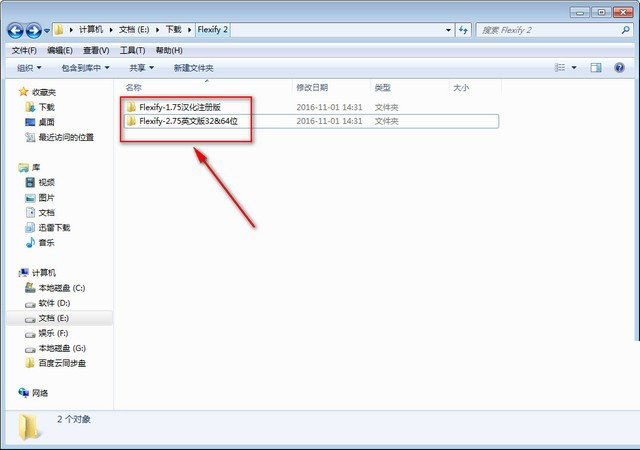Open the address bar history dropdown
The height and width of the screenshot is (450, 640).
click(448, 30)
